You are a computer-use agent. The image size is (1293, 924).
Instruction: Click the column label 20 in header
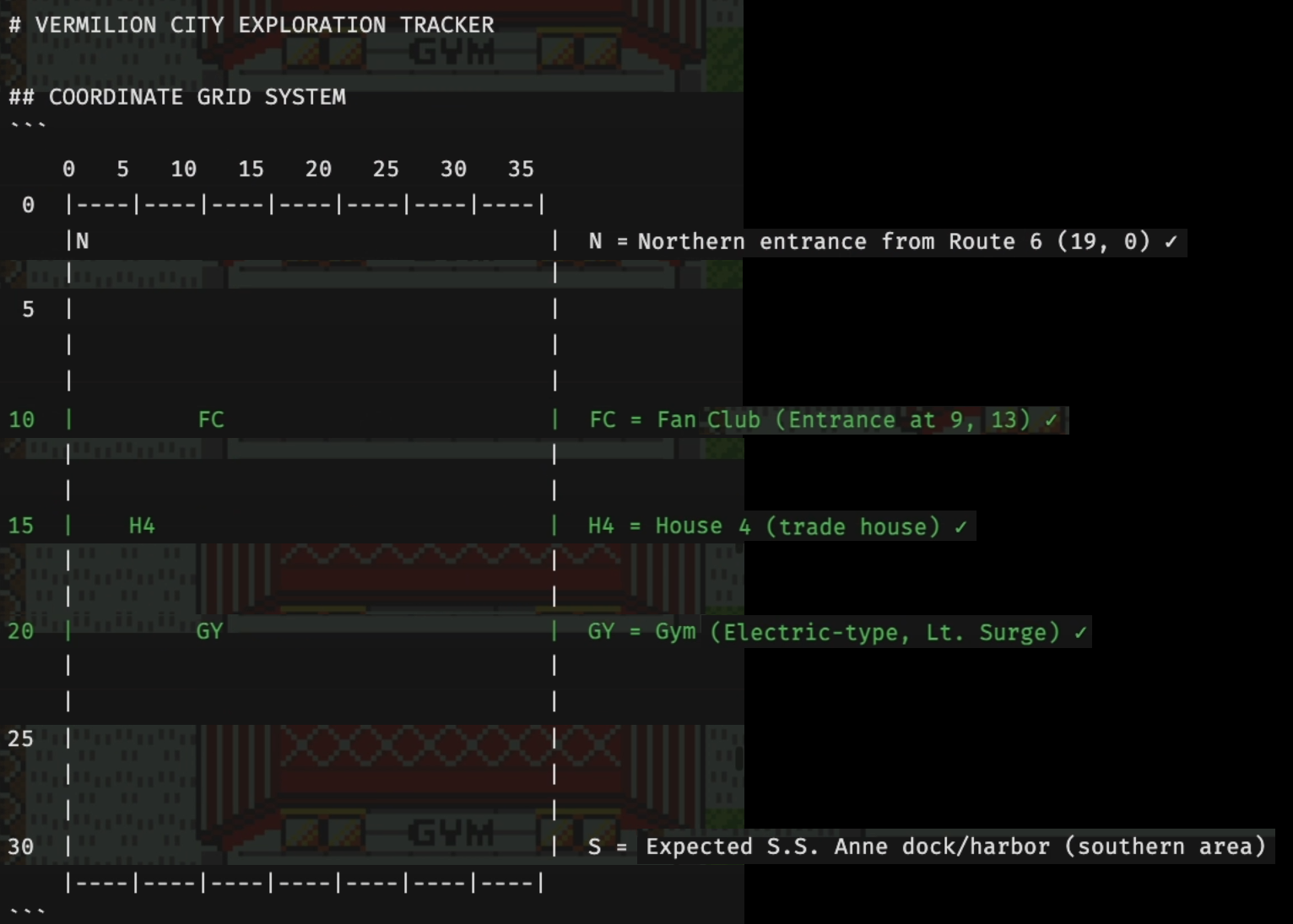(318, 169)
